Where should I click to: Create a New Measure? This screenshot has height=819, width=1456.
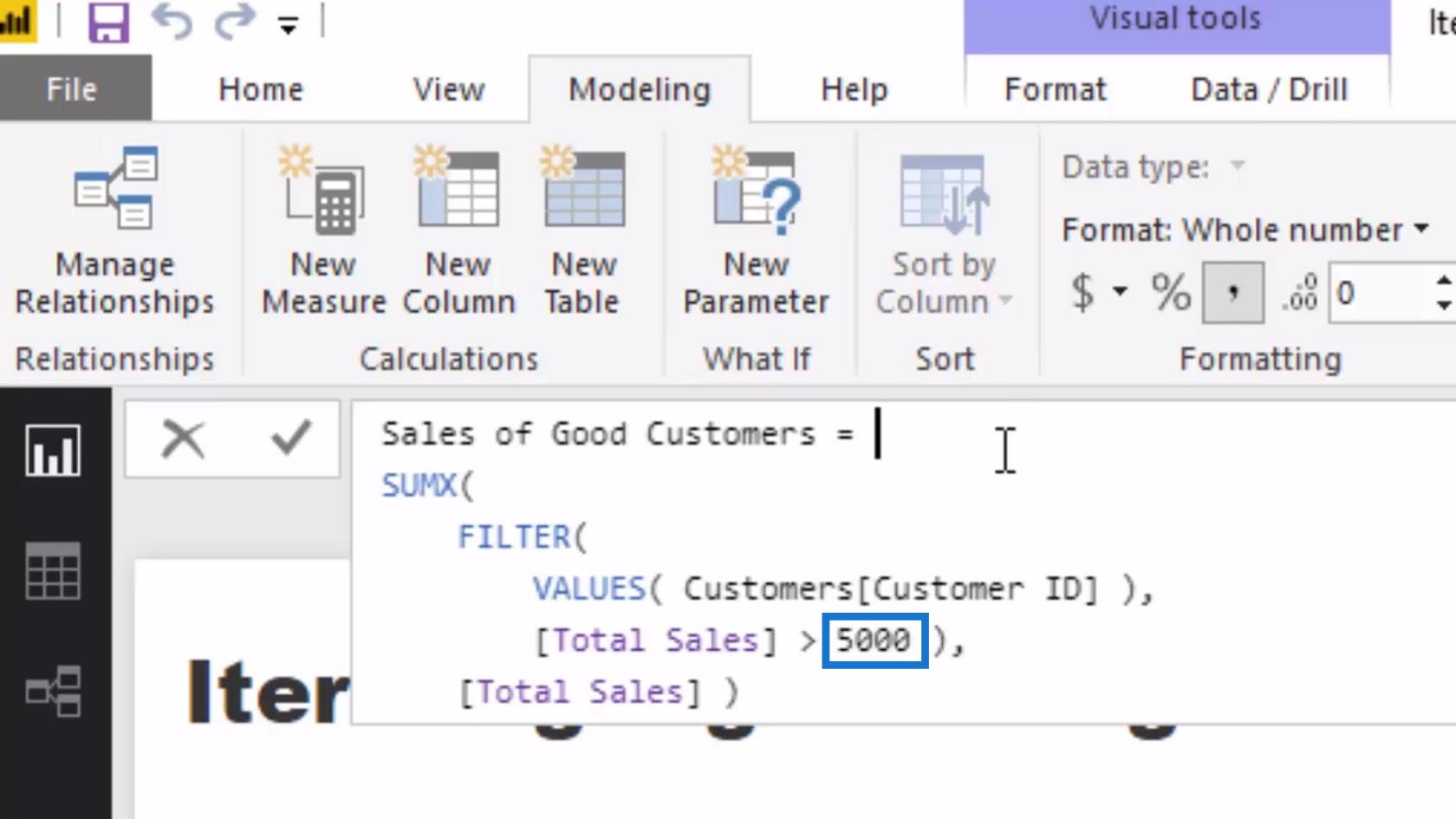point(323,231)
